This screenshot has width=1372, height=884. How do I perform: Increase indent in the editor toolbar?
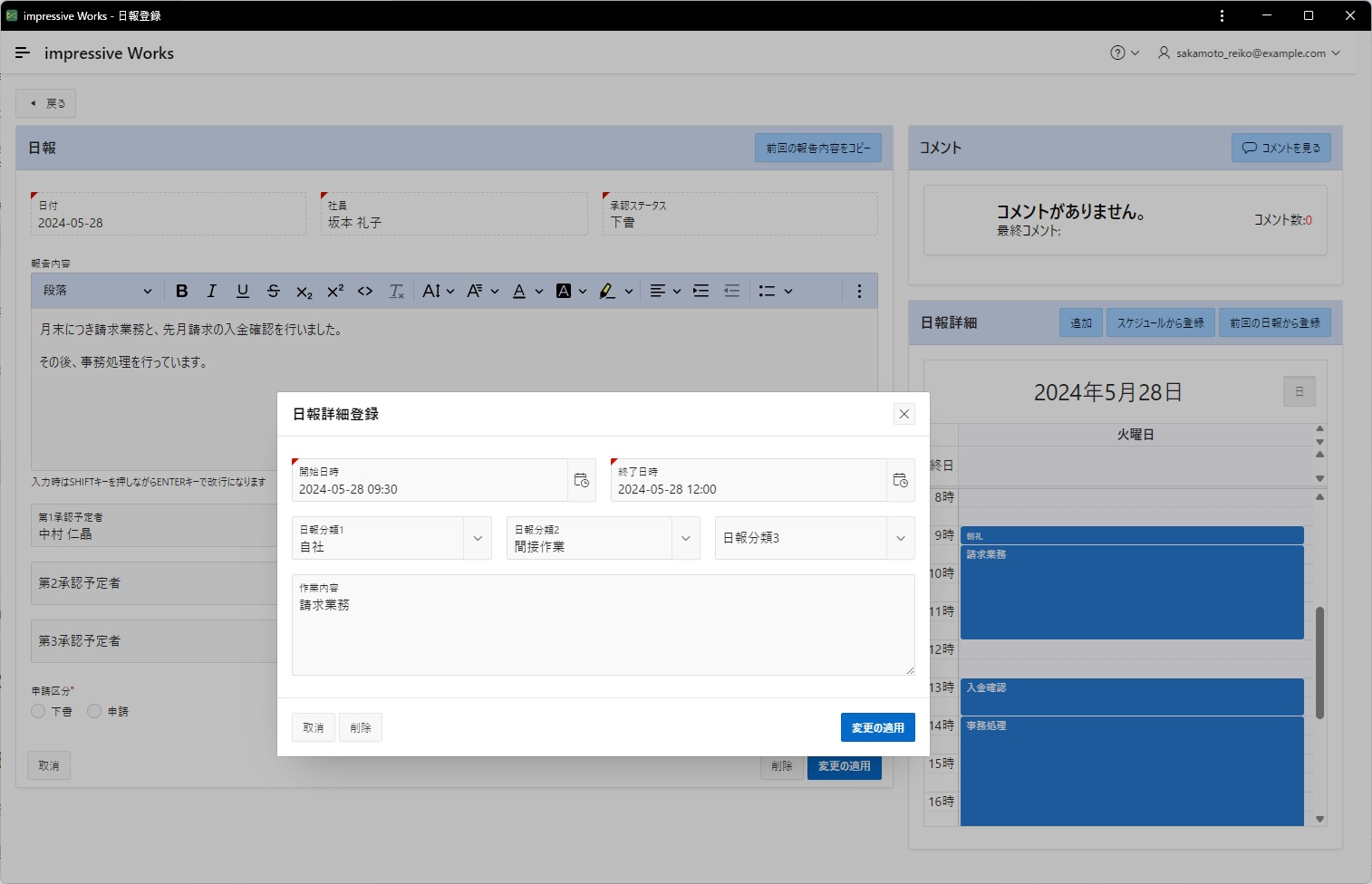click(701, 291)
